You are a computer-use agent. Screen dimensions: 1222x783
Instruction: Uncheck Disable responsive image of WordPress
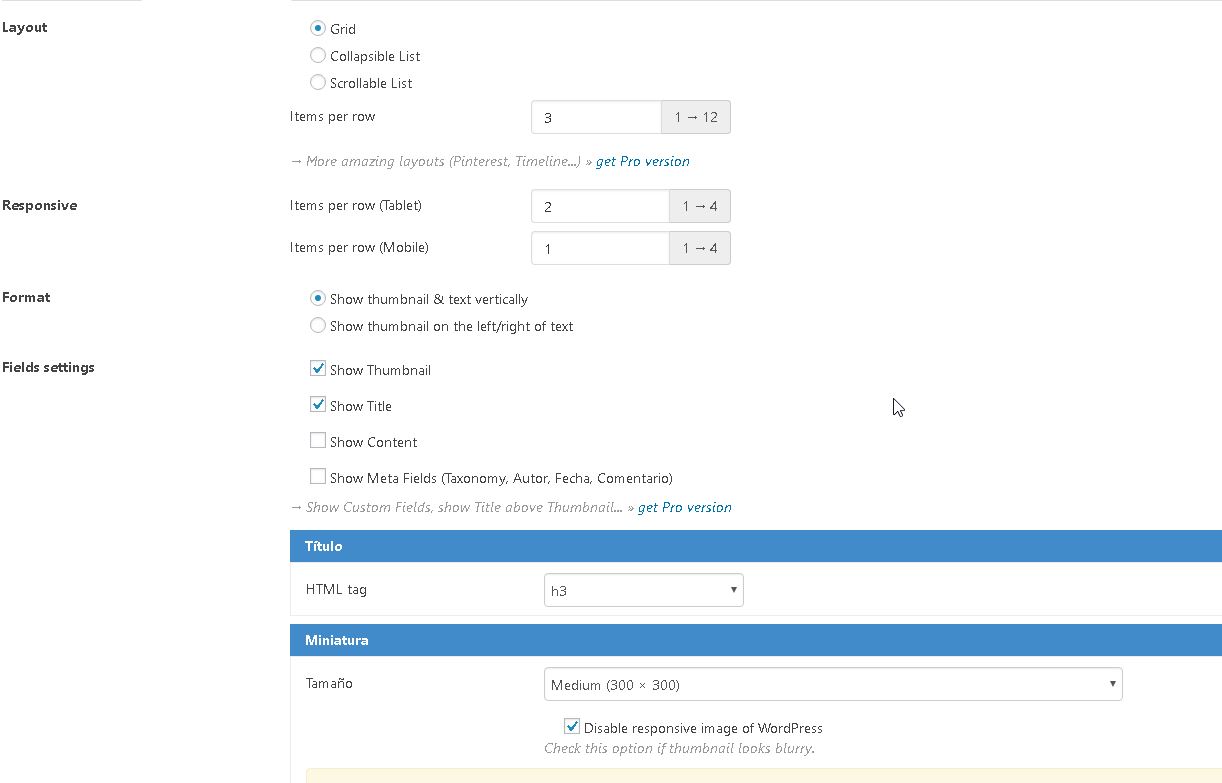tap(572, 727)
